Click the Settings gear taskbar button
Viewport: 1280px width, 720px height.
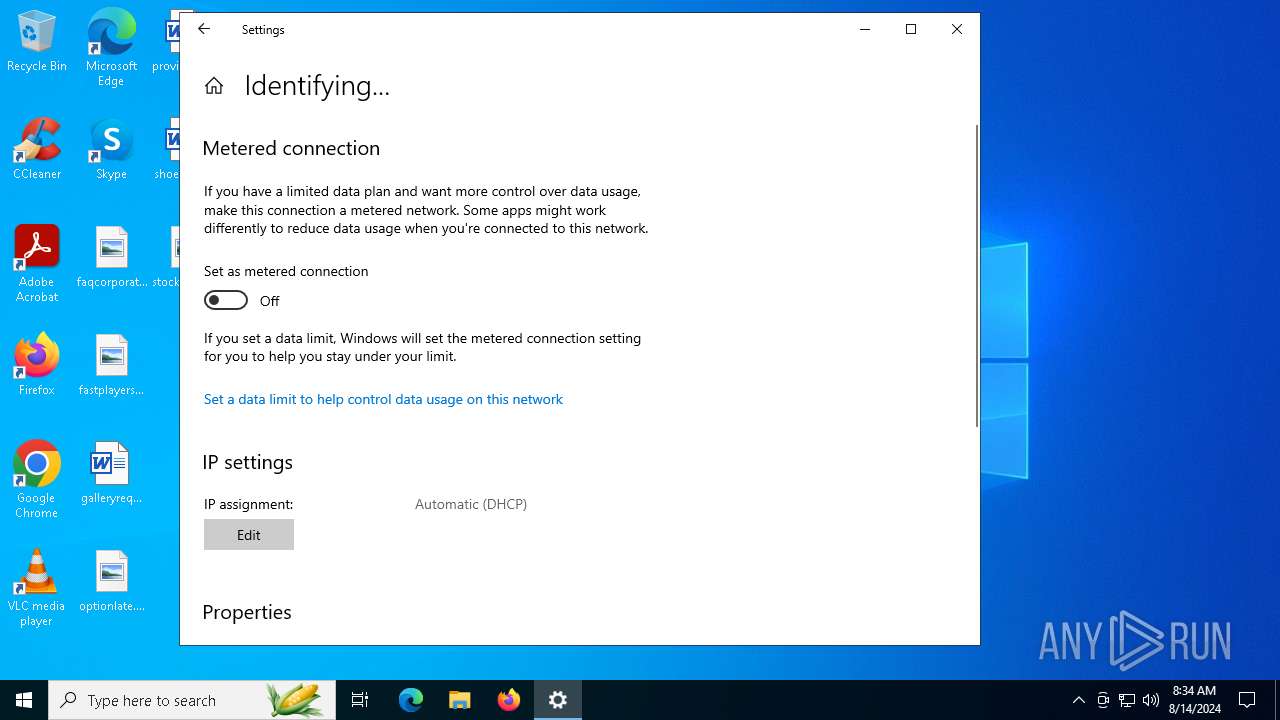(x=558, y=700)
